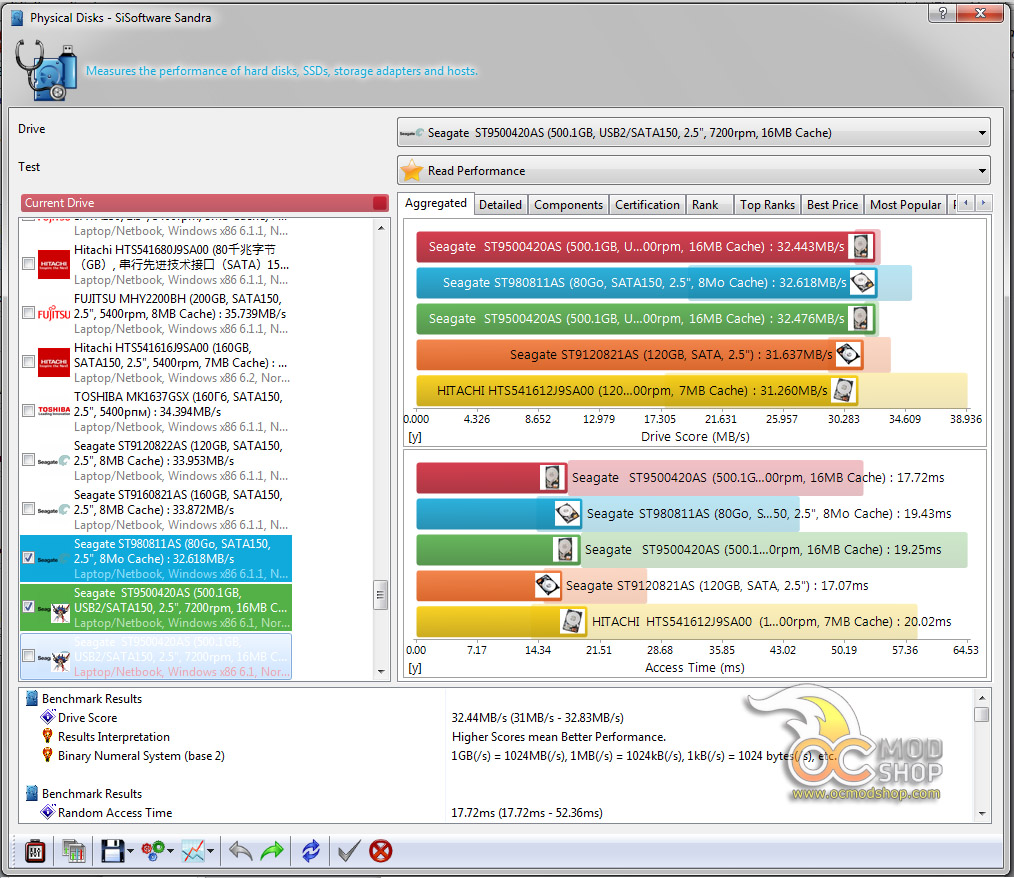Open the save button dropdown arrow
The width and height of the screenshot is (1014, 878).
click(x=130, y=851)
